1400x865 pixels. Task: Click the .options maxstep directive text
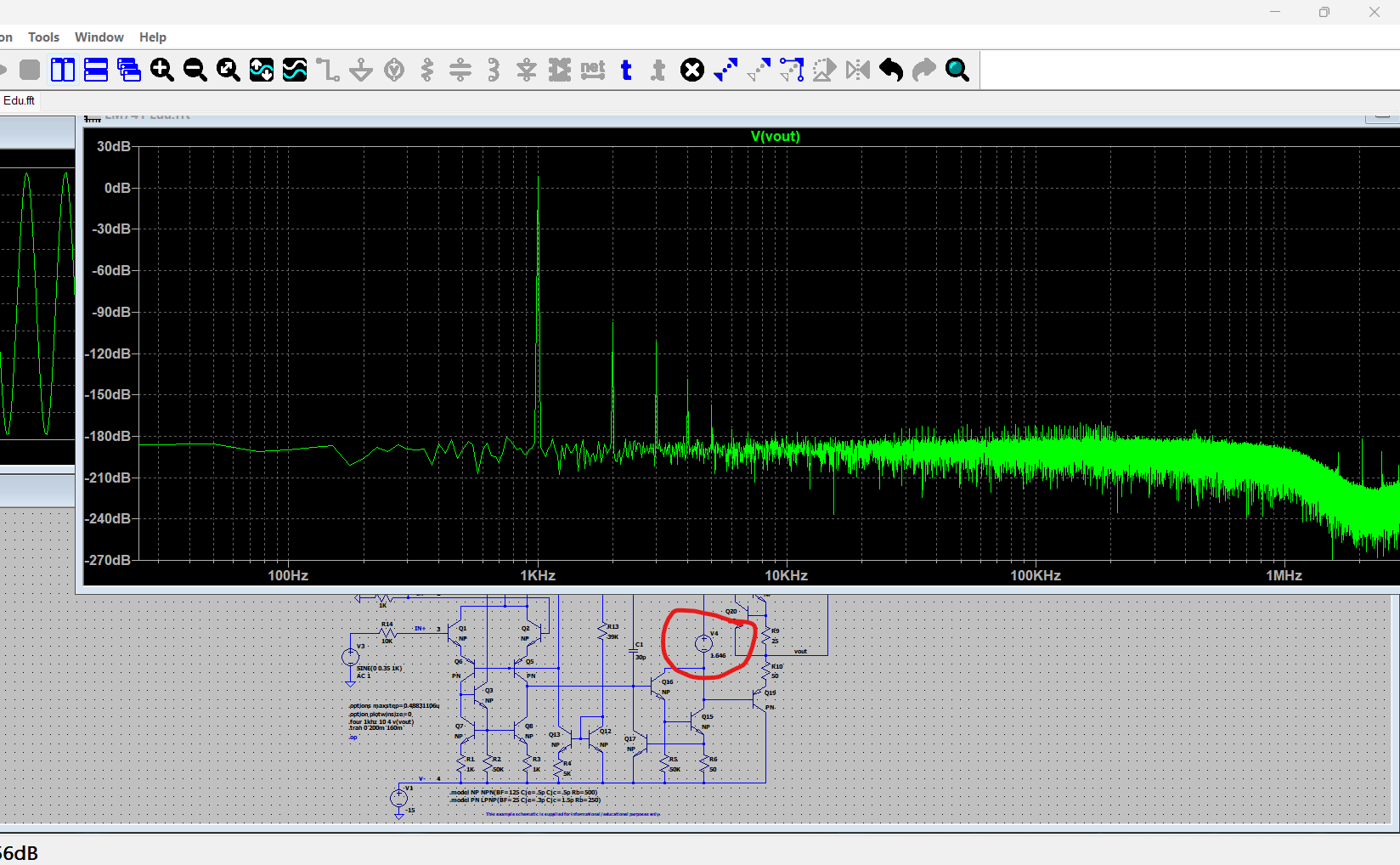(x=393, y=706)
